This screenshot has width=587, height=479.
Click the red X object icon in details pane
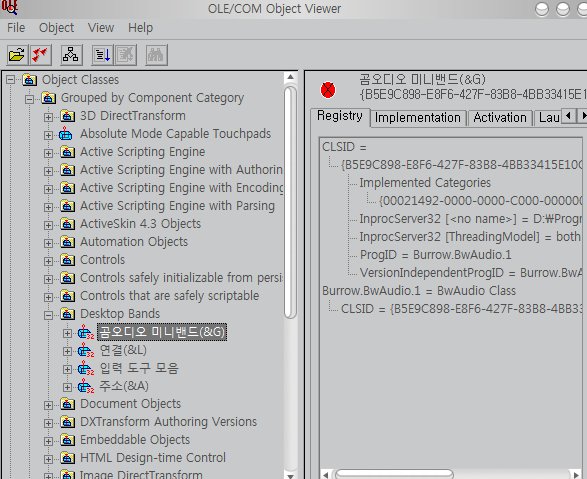[328, 90]
